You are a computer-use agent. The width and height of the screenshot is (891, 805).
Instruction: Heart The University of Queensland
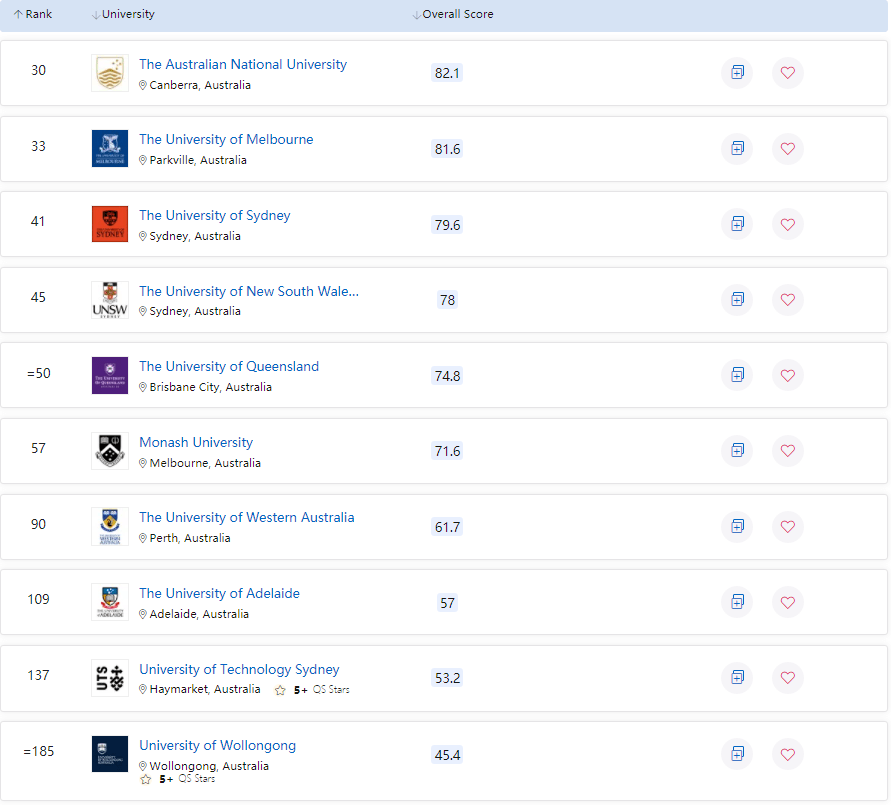(x=788, y=375)
